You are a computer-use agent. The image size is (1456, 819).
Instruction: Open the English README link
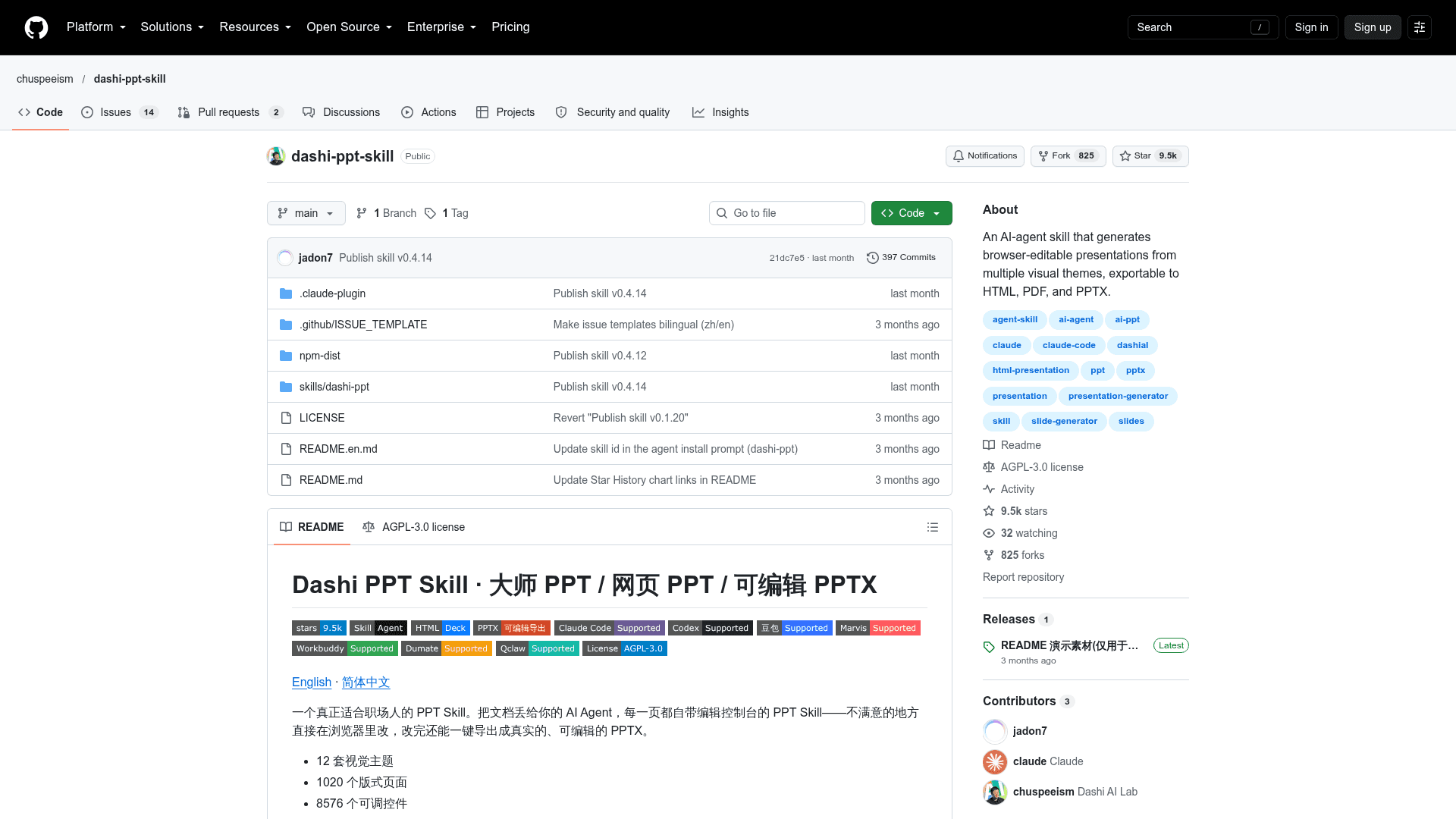click(x=312, y=682)
